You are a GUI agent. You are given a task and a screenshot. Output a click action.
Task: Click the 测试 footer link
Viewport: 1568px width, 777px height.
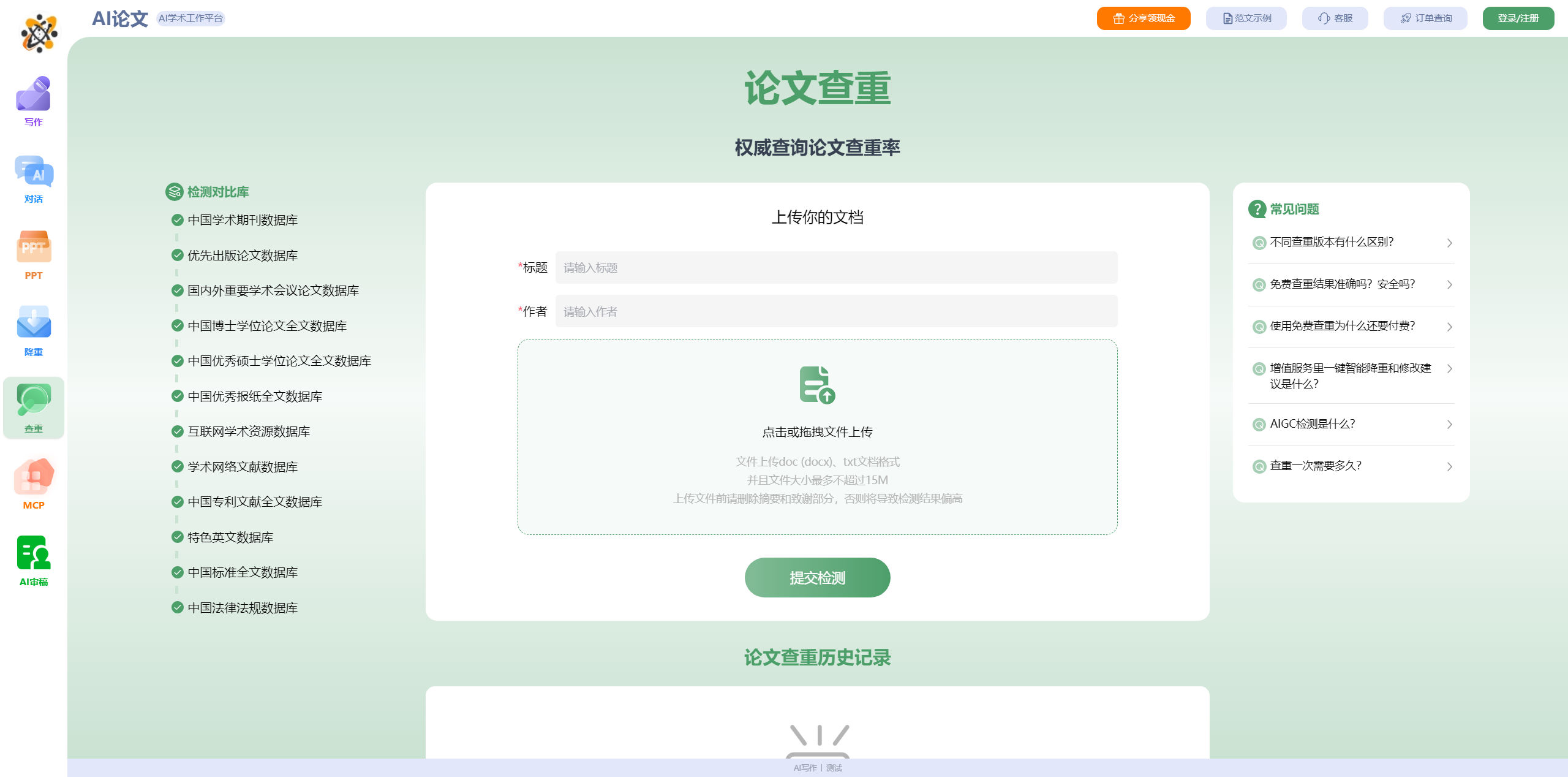[x=834, y=768]
